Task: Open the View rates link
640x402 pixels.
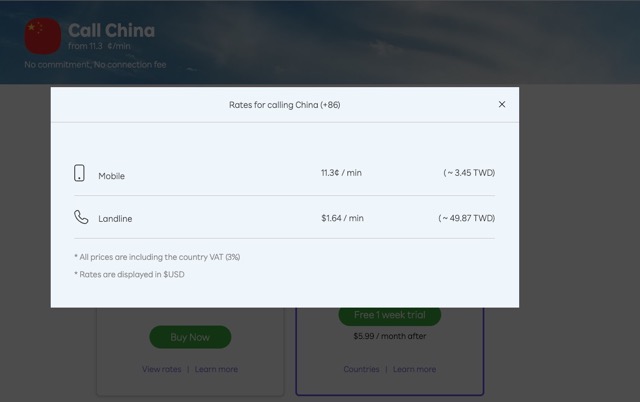Action: (162, 369)
